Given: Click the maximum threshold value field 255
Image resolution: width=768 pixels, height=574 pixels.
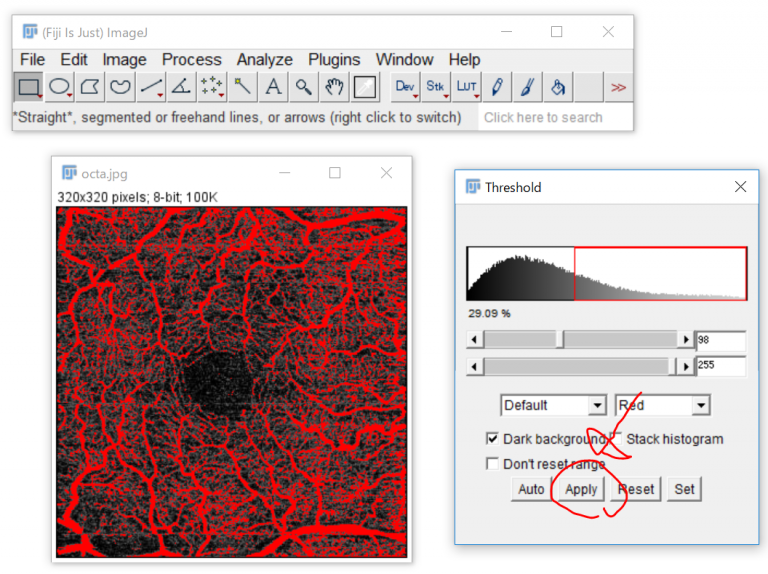Looking at the screenshot, I should [x=720, y=365].
